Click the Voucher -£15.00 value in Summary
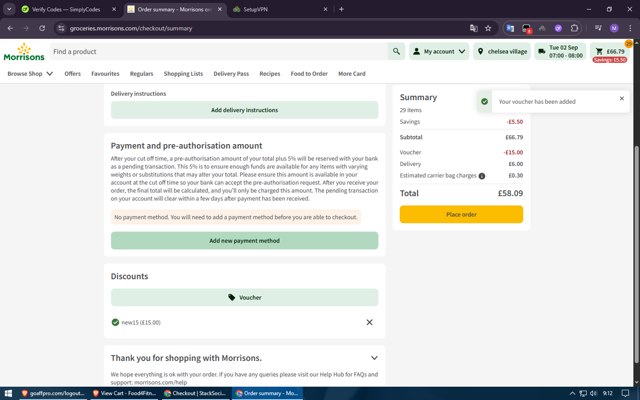The height and width of the screenshot is (400, 640). [513, 152]
